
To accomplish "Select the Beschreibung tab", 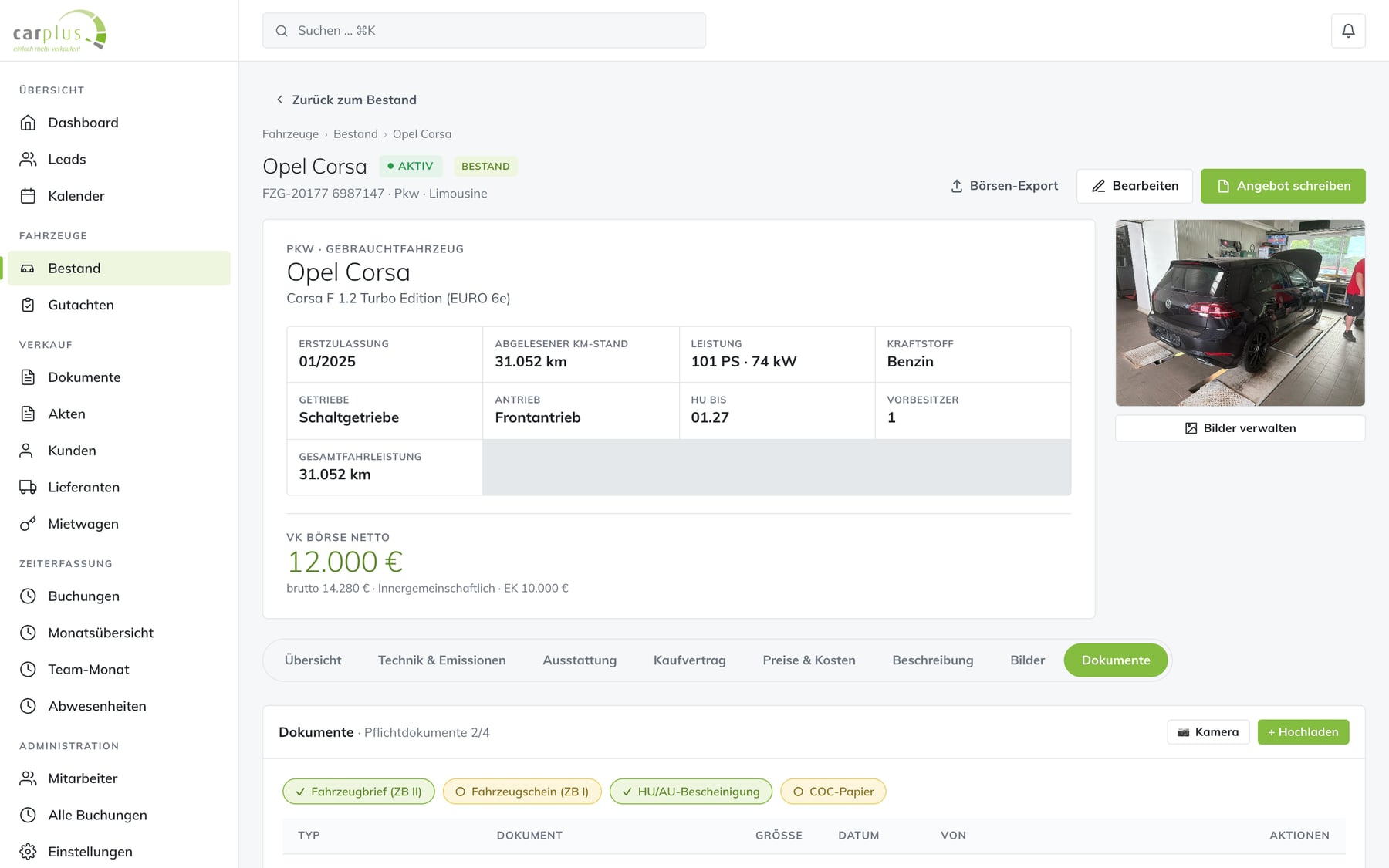I will point(933,660).
